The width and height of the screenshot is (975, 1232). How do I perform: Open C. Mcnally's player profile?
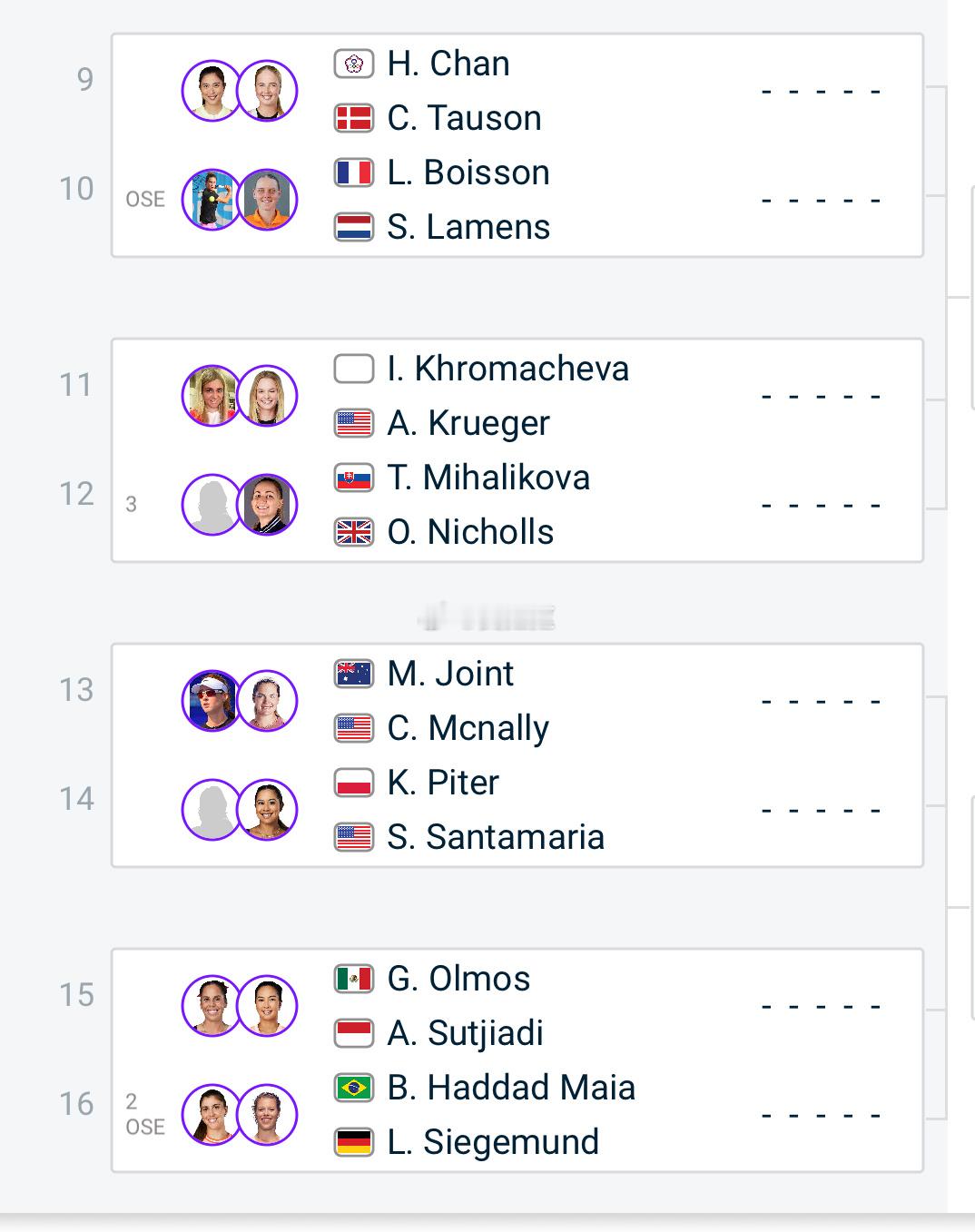(468, 728)
